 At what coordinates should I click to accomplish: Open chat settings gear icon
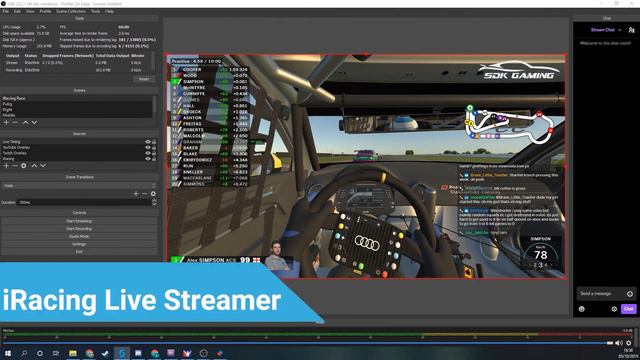(614, 309)
